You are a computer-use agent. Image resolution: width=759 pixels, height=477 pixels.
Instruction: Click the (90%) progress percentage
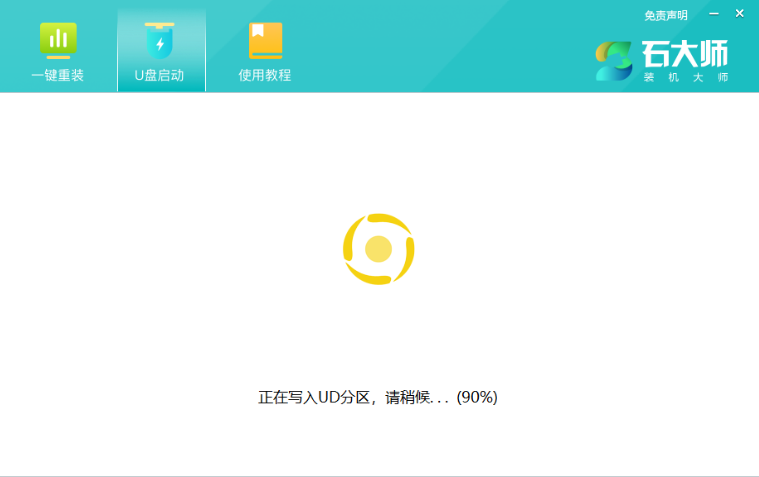477,397
